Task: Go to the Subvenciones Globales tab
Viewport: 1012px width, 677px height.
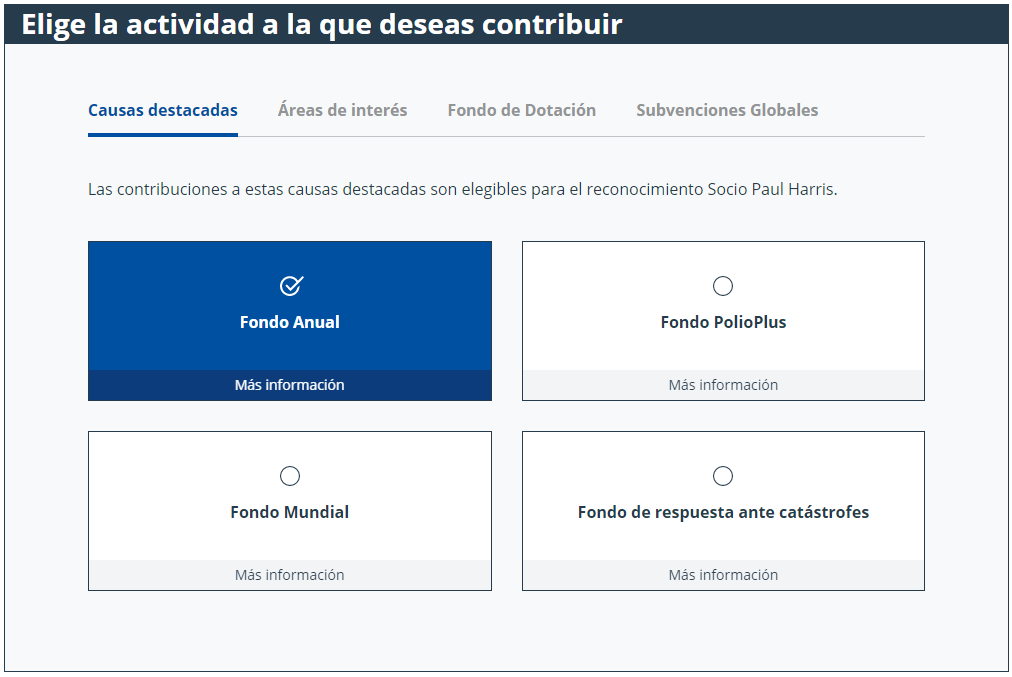Action: click(727, 110)
